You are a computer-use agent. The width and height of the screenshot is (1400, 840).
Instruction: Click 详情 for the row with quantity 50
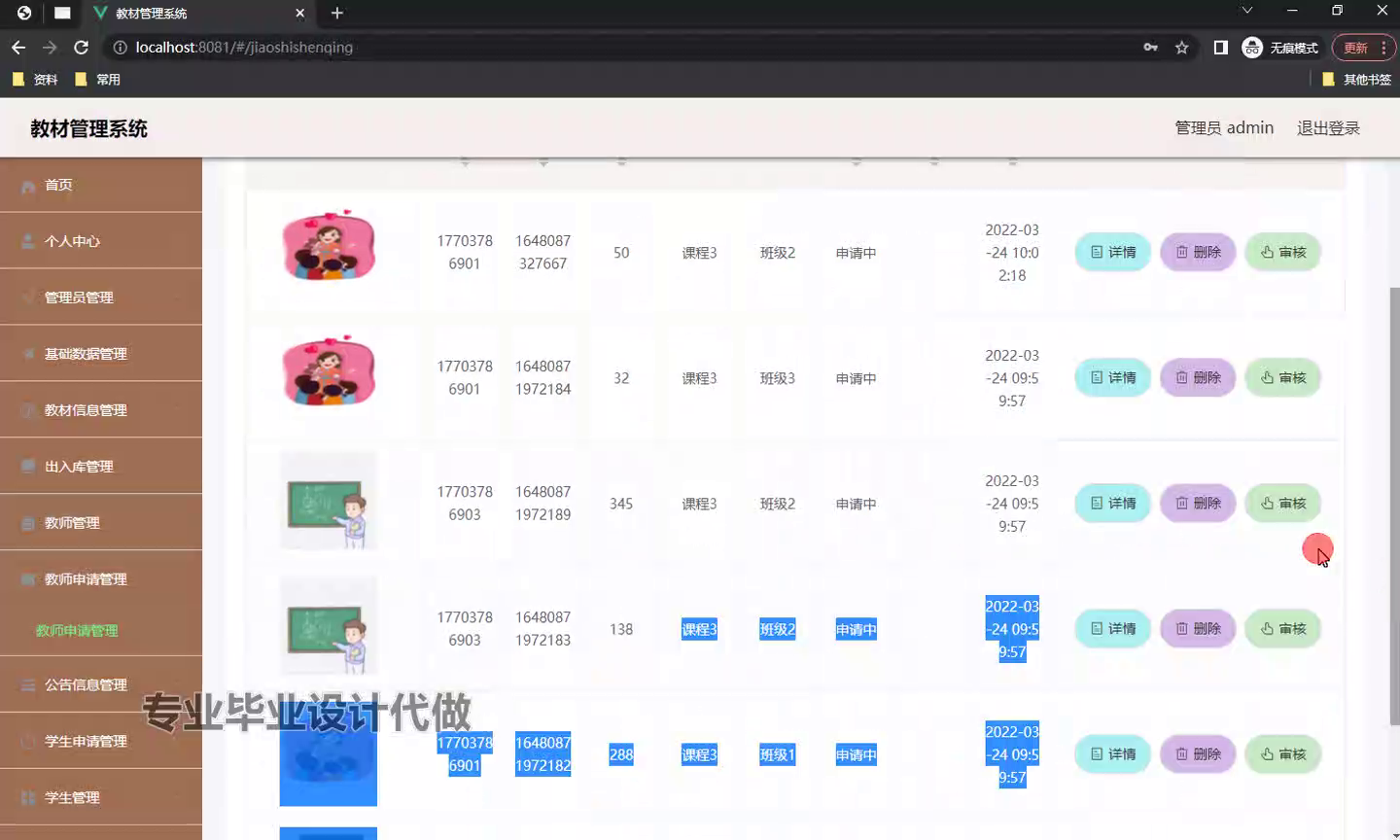tap(1113, 252)
